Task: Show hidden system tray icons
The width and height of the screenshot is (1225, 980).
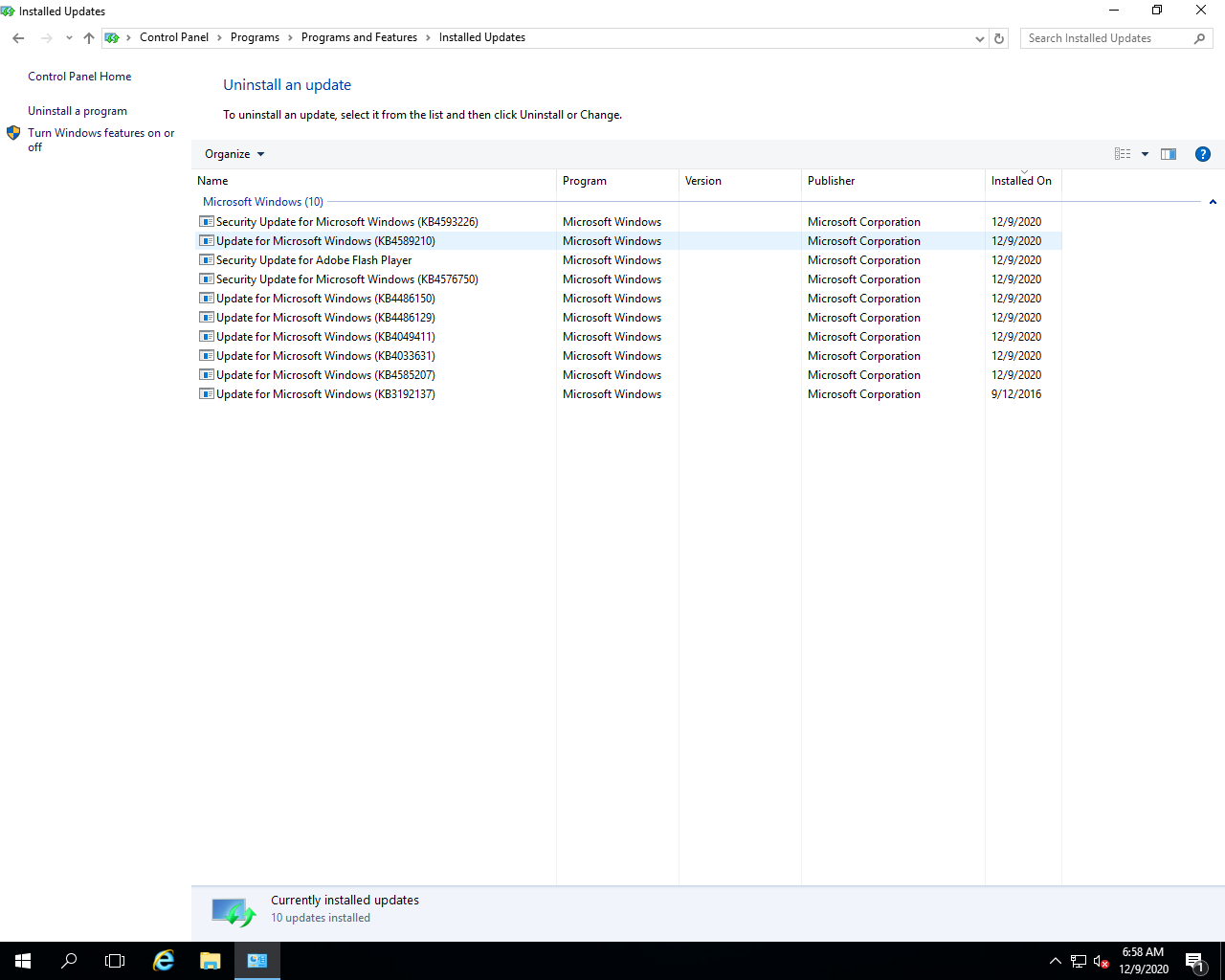Action: pyautogui.click(x=1056, y=961)
